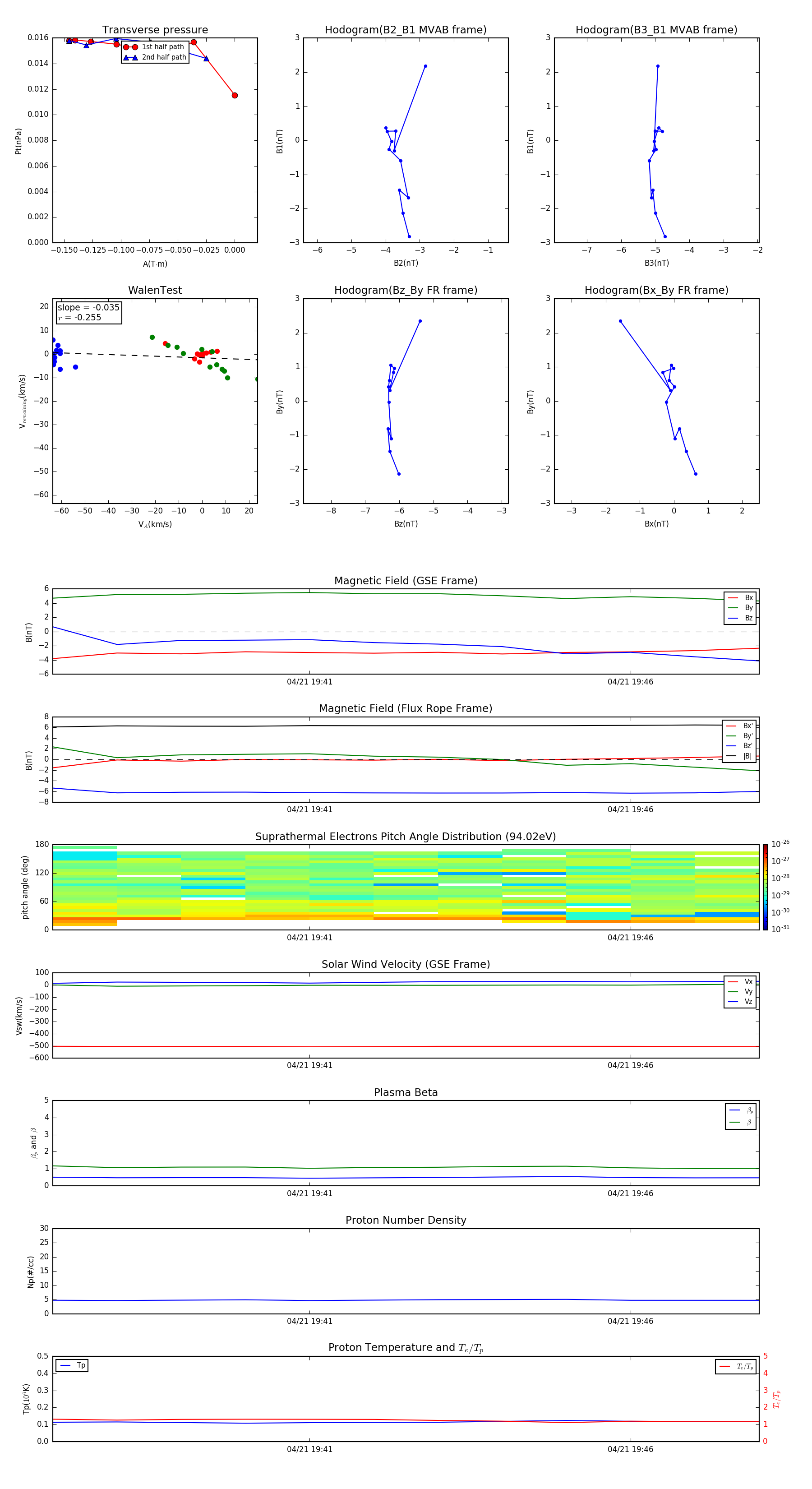Click the "Vsw(km/s)" y-axis label
812x1489 pixels.
(18, 1016)
